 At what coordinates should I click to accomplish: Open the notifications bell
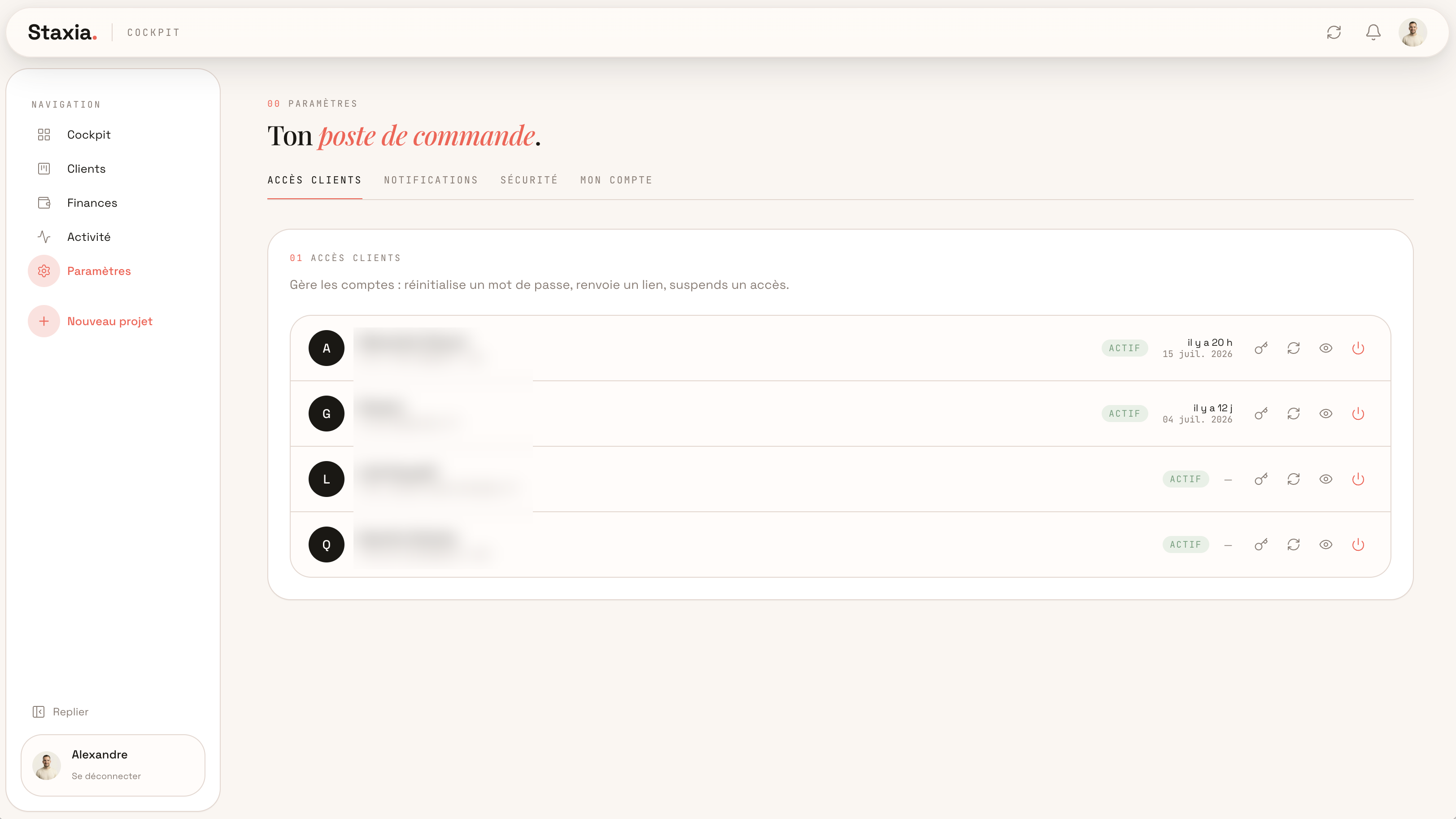(1373, 32)
